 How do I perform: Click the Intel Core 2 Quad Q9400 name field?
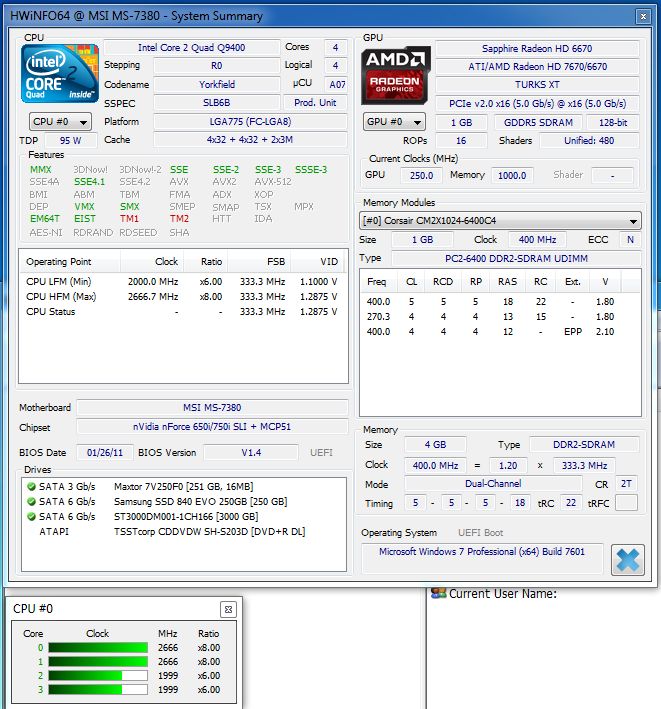[x=192, y=47]
